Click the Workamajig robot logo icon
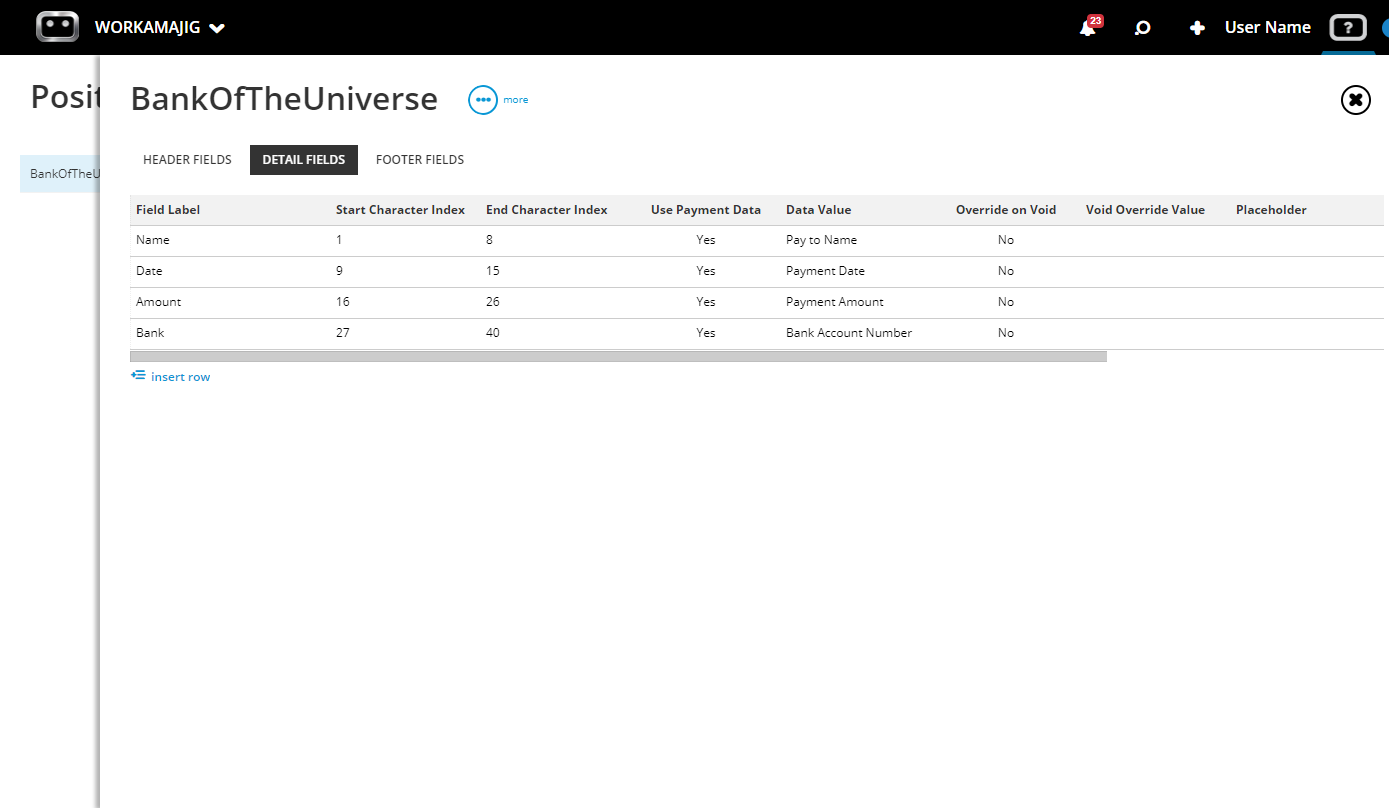This screenshot has width=1389, height=808. [x=57, y=27]
